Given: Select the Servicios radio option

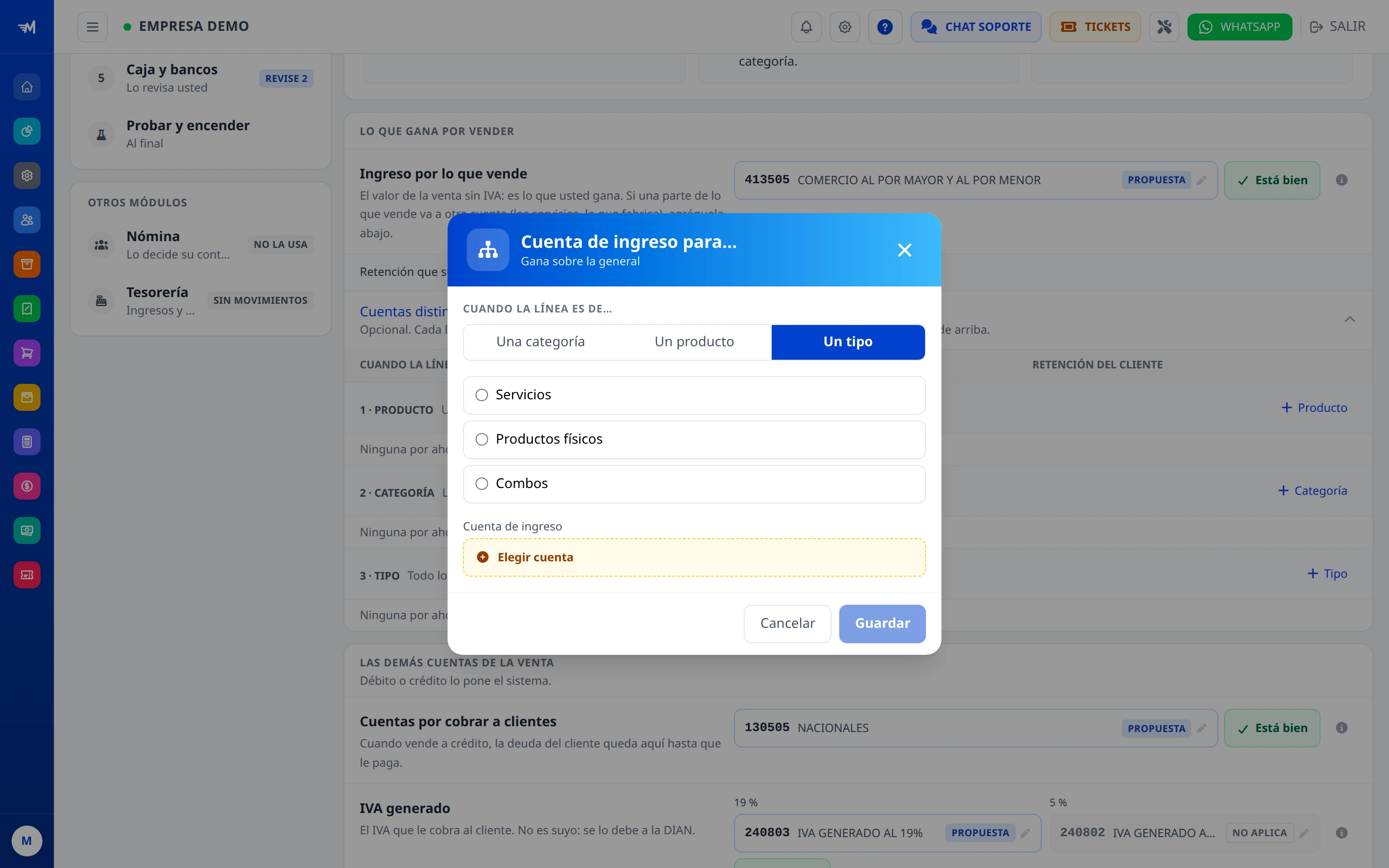Looking at the screenshot, I should pyautogui.click(x=694, y=395).
